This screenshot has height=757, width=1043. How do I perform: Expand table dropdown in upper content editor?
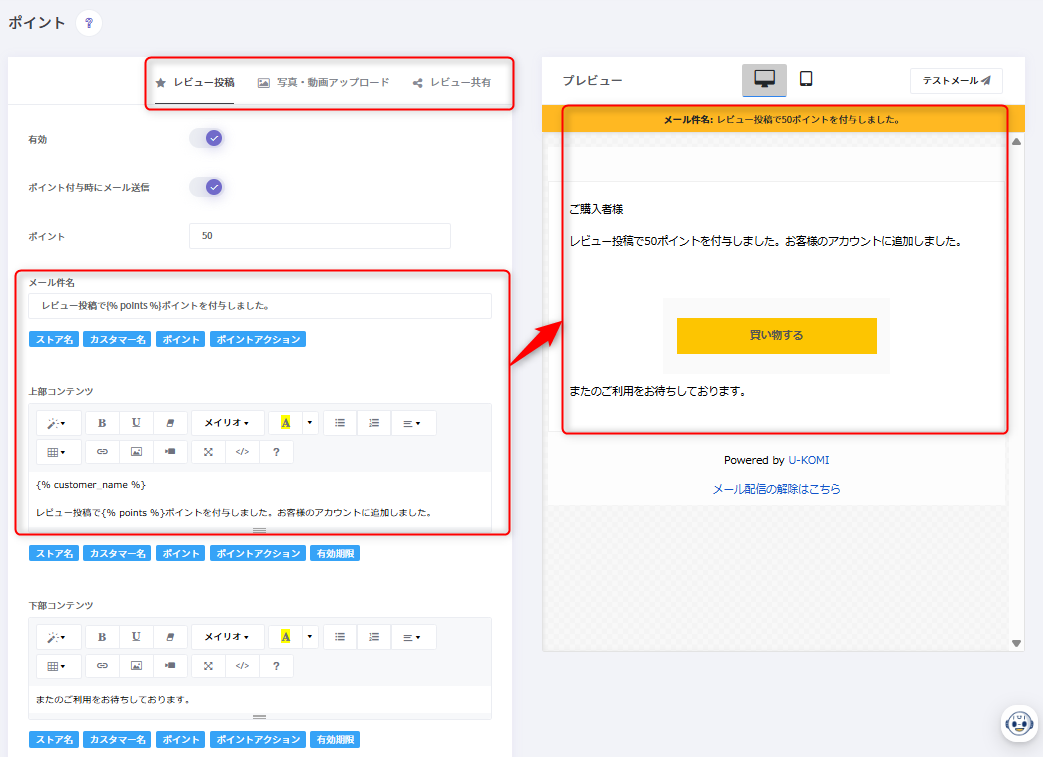pyautogui.click(x=58, y=452)
